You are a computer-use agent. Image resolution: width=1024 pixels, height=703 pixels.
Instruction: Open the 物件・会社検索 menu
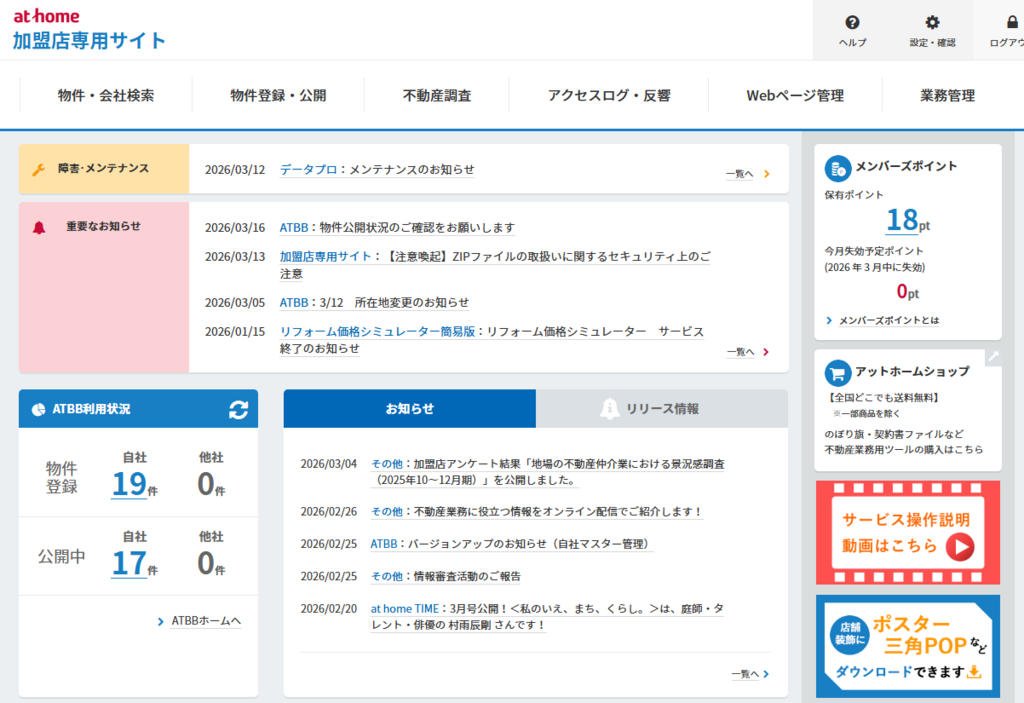tap(106, 96)
